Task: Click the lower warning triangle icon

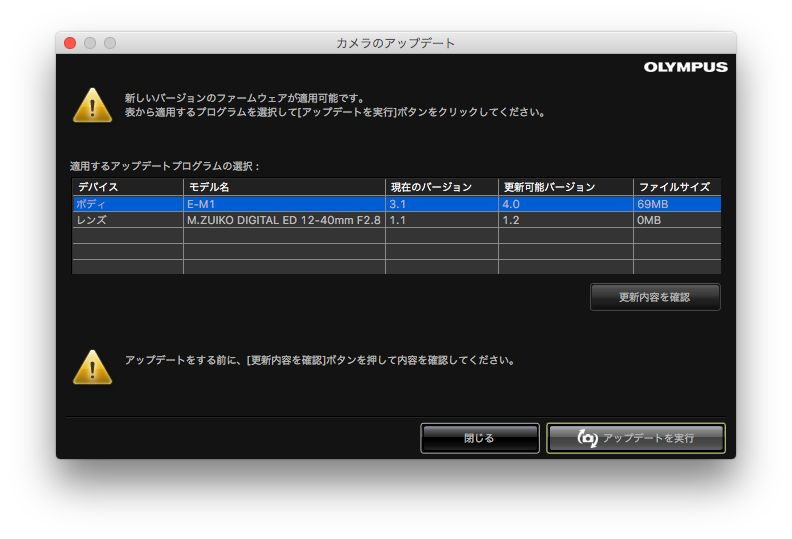Action: (x=92, y=367)
